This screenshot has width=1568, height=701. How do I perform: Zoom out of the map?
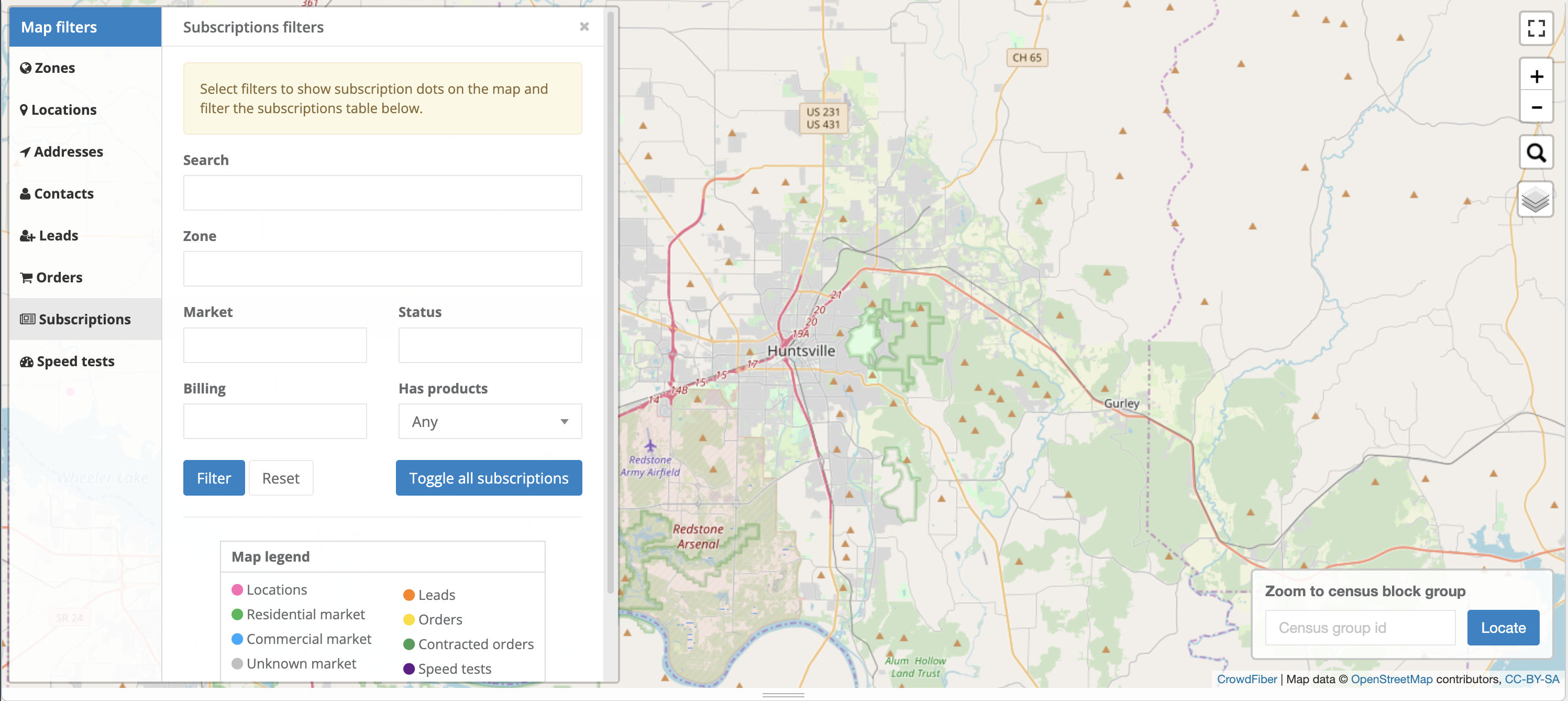click(1536, 108)
